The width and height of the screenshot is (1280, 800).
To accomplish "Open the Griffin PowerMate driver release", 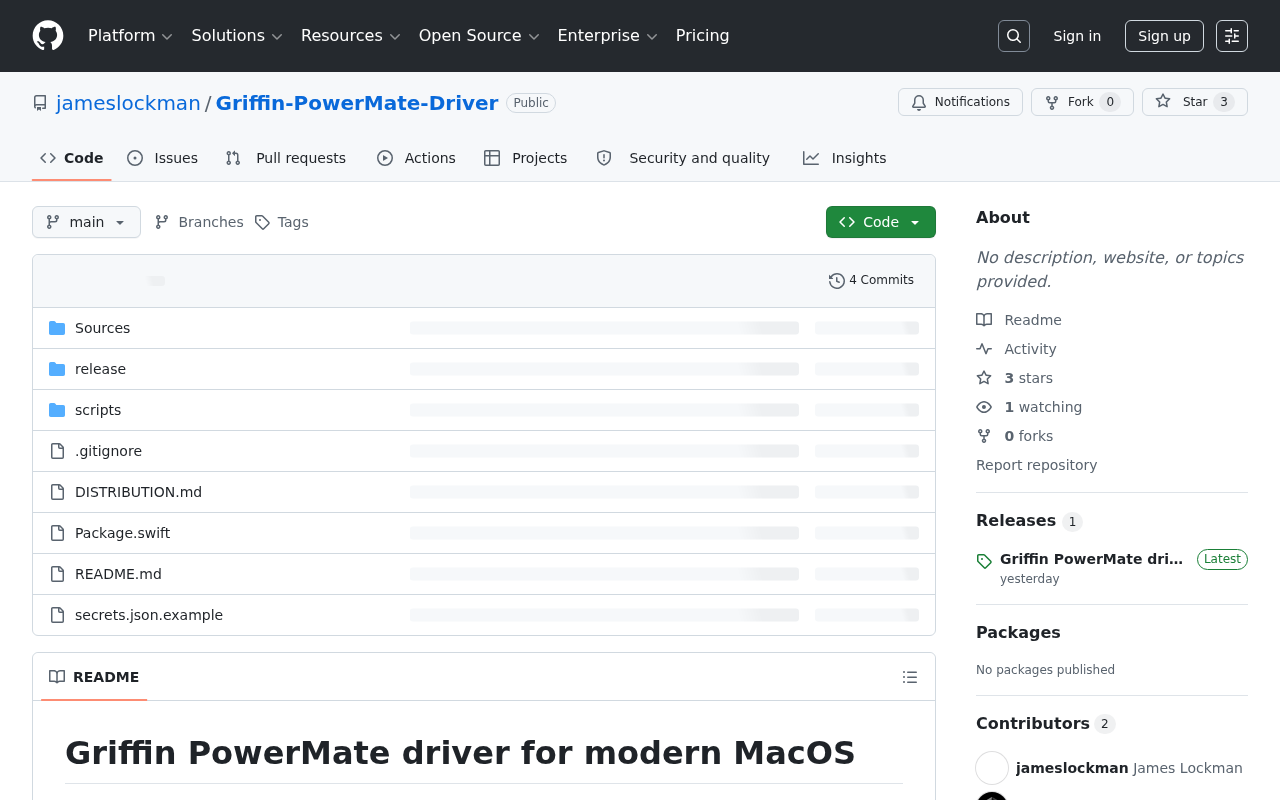I will tap(1091, 559).
